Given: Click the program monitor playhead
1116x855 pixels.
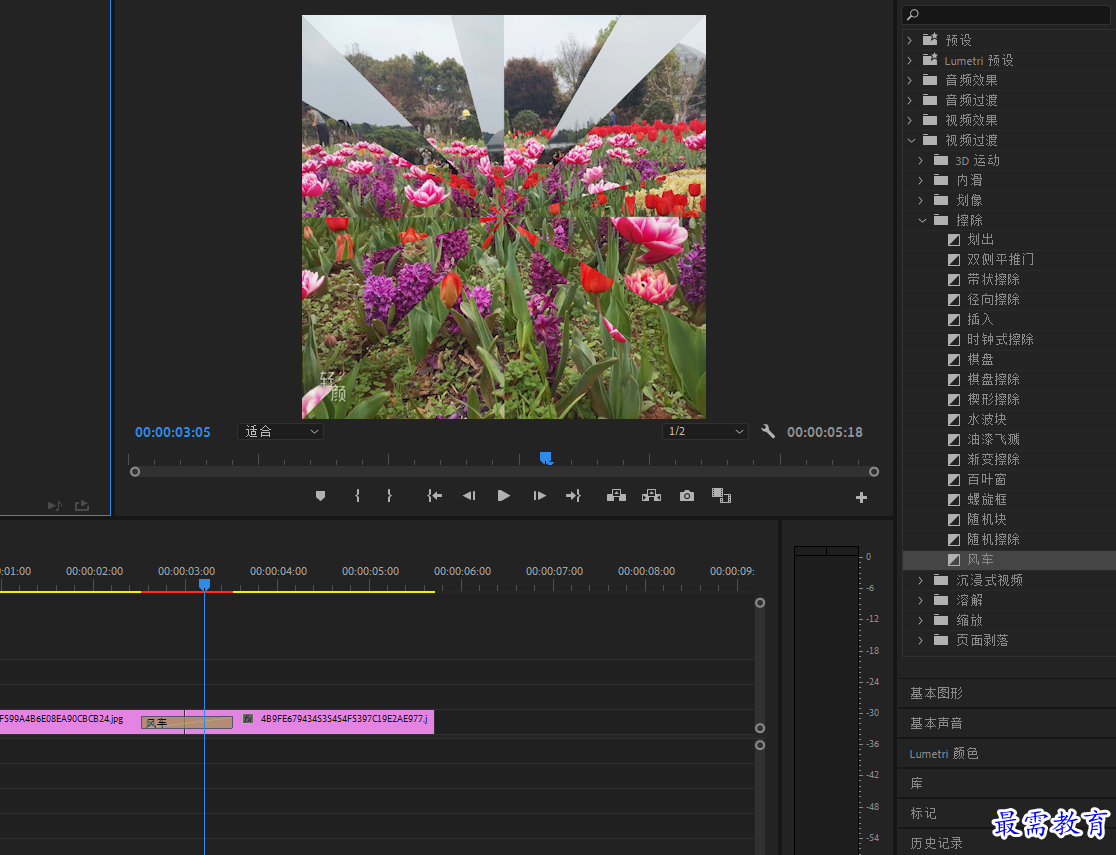Looking at the screenshot, I should click(545, 458).
